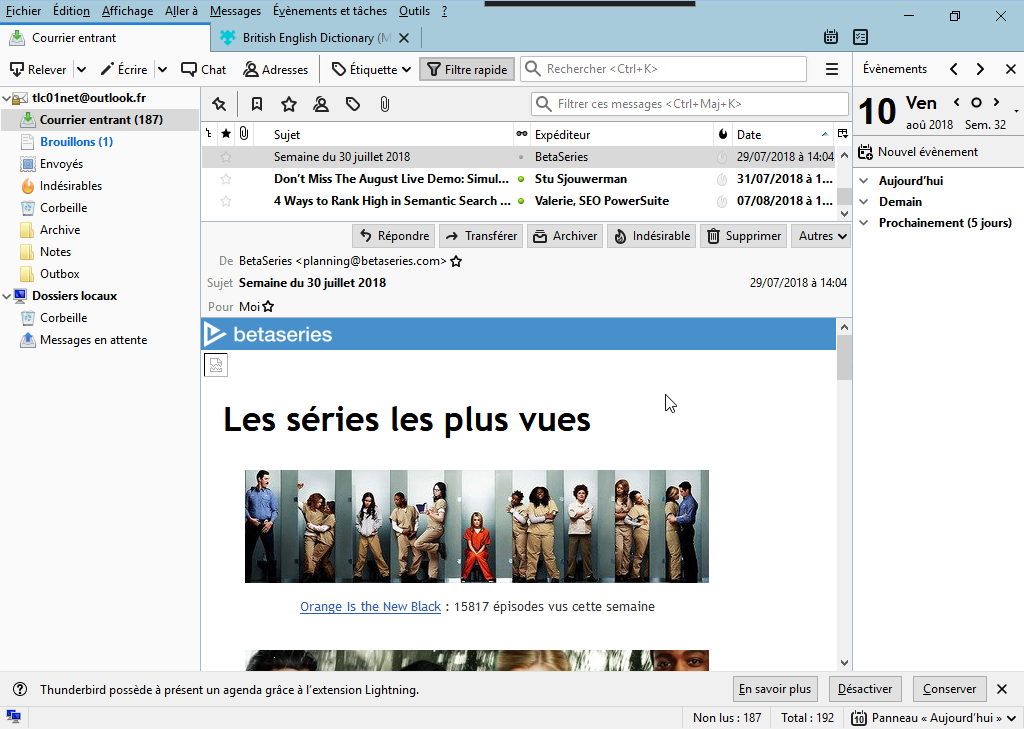Open the Thunderbird hamburger application menu
Viewport: 1024px width, 729px height.
[831, 69]
